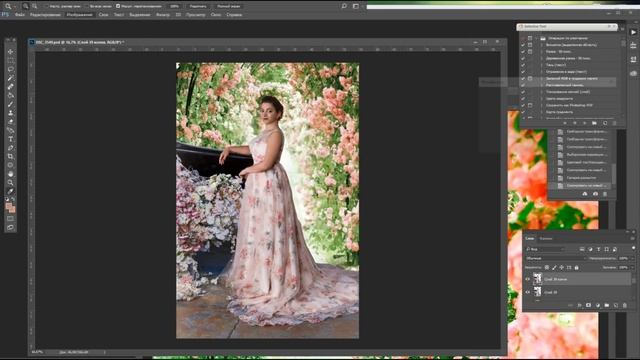640x360 pixels.
Task: Create new group folder in Layers panel
Action: 607,305
